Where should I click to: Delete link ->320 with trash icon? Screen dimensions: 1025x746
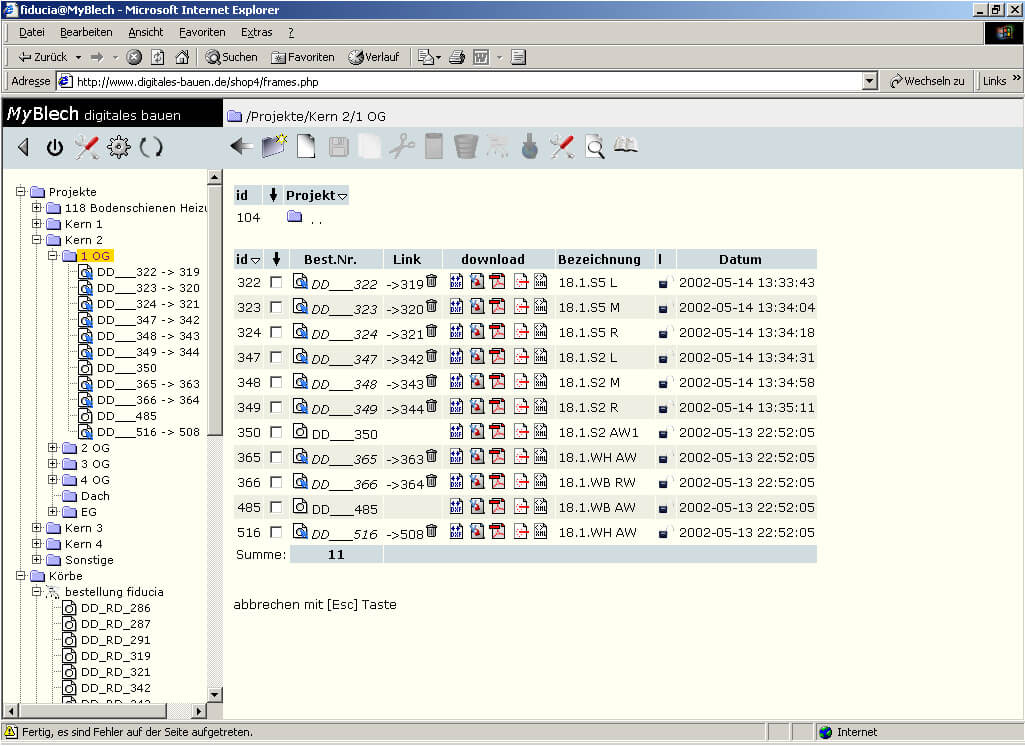coord(432,307)
